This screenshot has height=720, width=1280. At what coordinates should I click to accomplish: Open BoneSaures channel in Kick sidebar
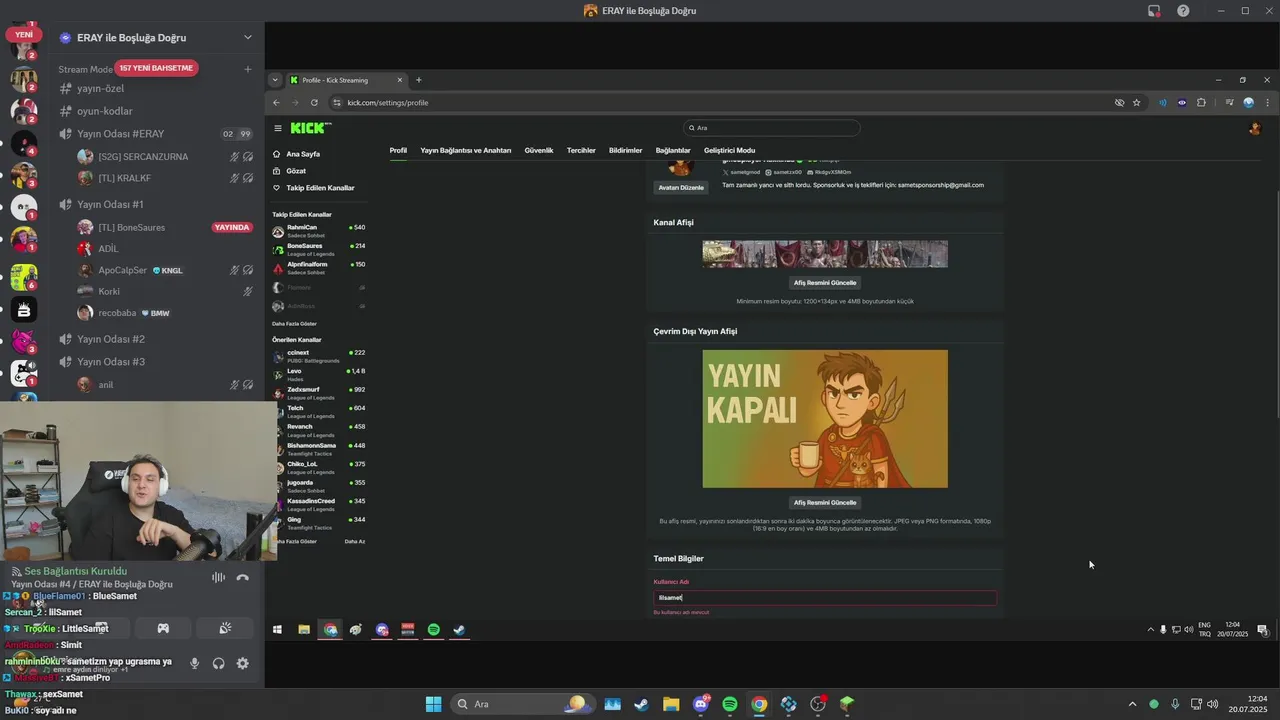point(318,248)
